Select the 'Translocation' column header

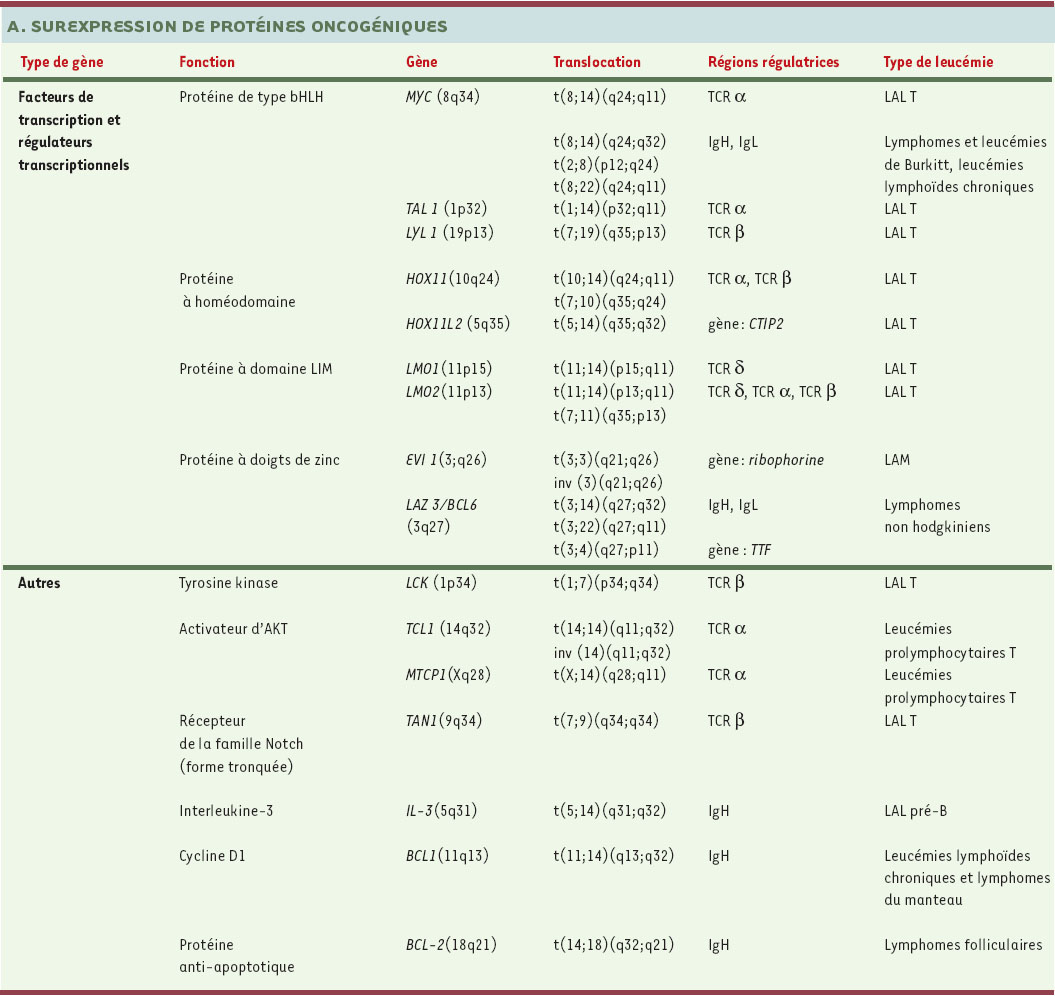point(597,62)
